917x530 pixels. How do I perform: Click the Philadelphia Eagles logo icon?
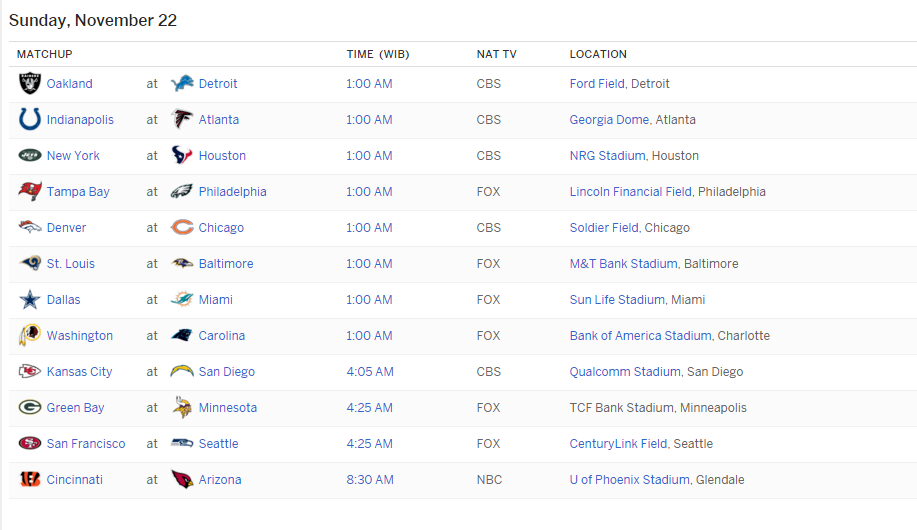(182, 192)
